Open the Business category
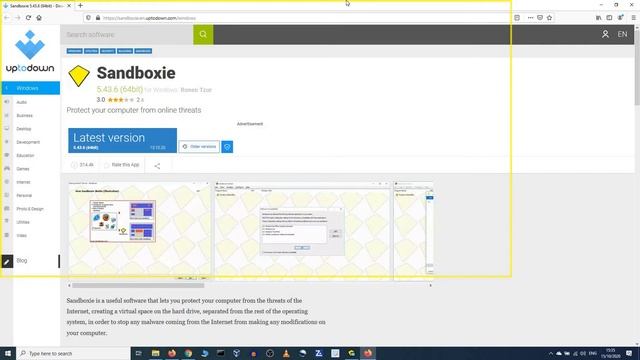640x360 pixels. point(24,116)
